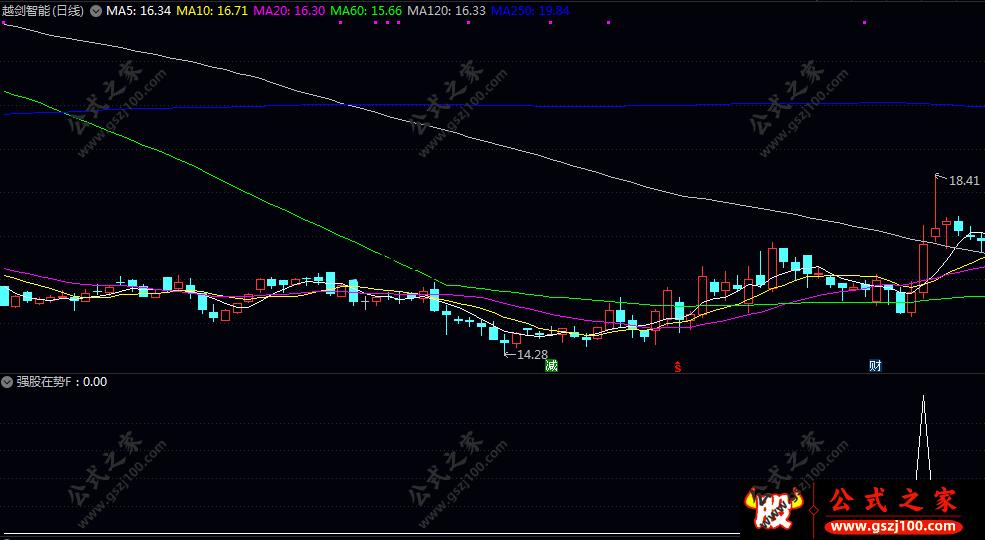985x540 pixels.
Task: Click the 14.28 low price label
Action: tap(532, 354)
